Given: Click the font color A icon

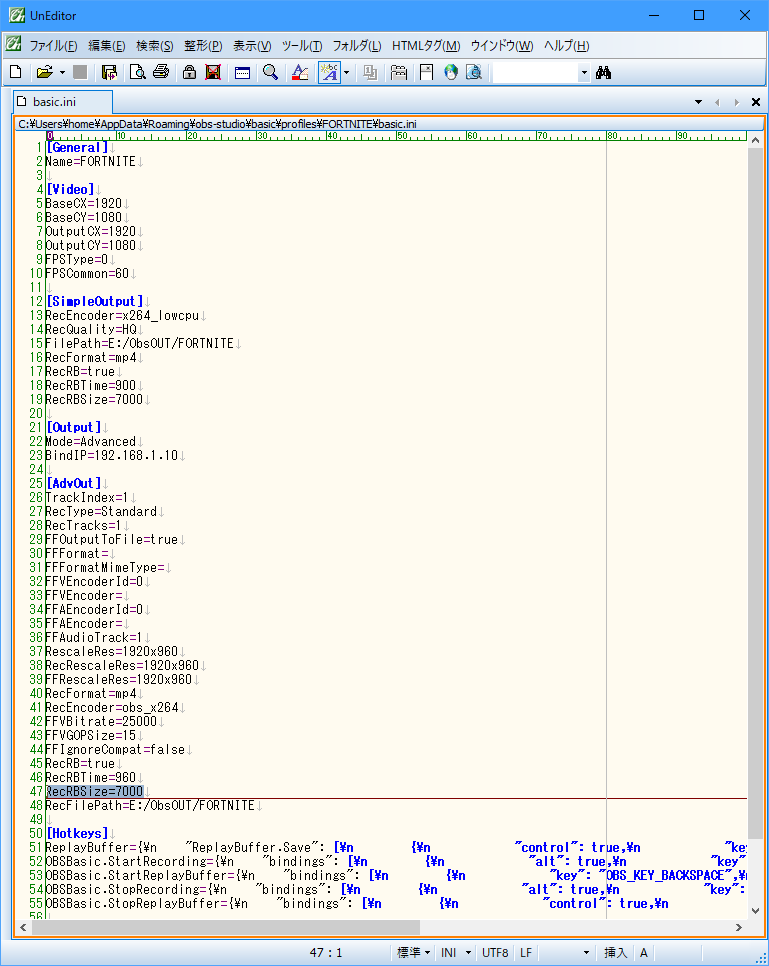Looking at the screenshot, I should [300, 72].
